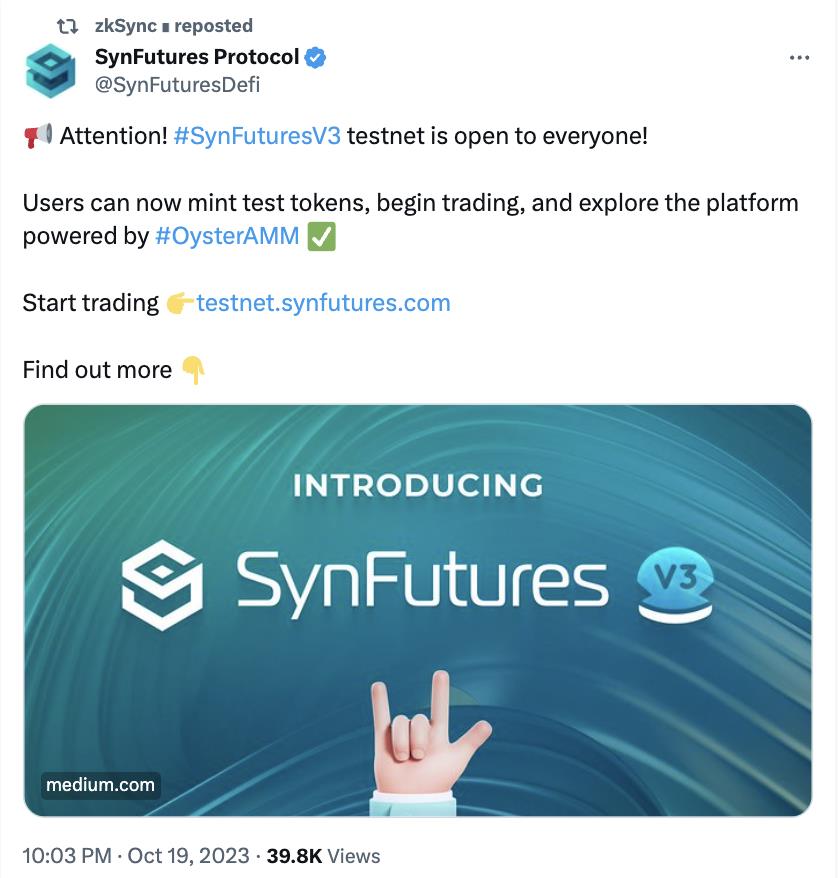The image size is (838, 878).
Task: Open the #SynFuturesV3 hashtag
Action: point(257,136)
